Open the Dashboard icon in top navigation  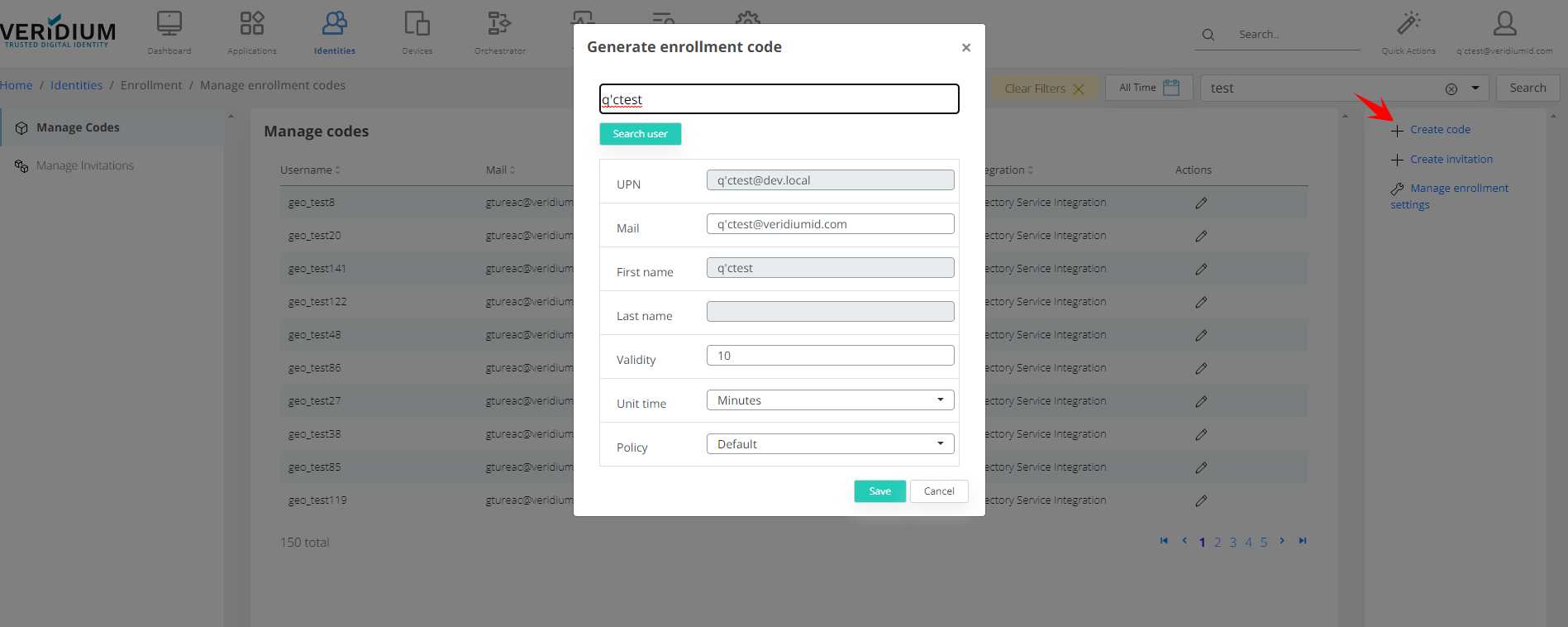pos(169,25)
